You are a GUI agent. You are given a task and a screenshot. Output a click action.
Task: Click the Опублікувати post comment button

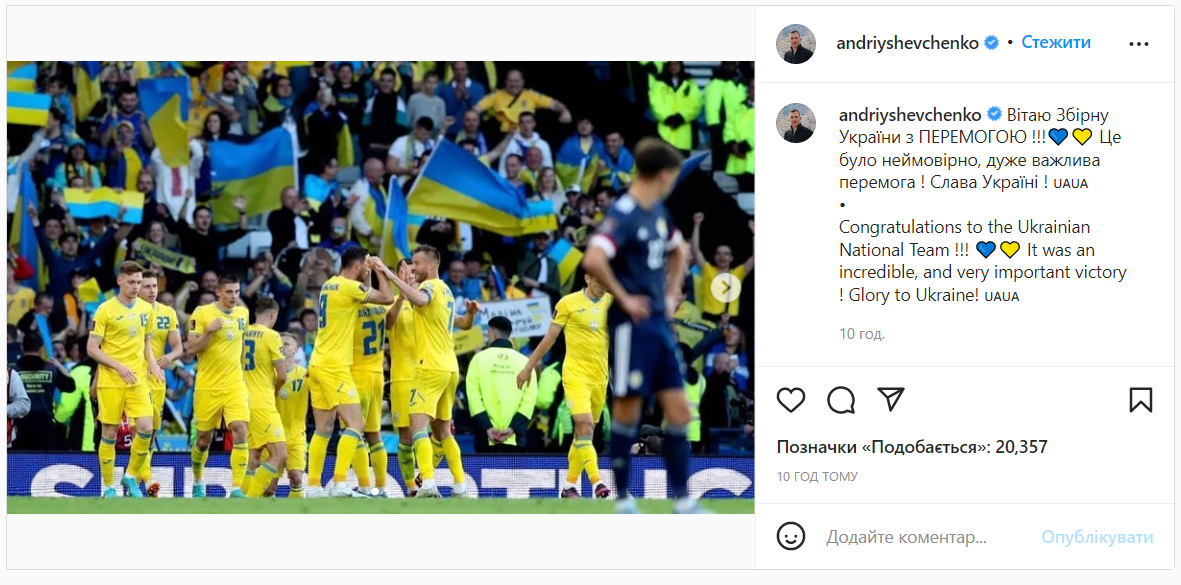1097,537
